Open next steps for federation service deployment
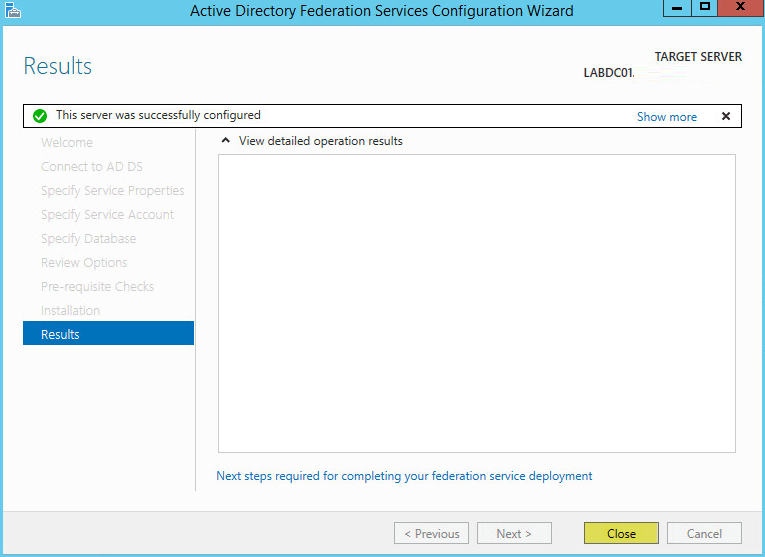This screenshot has height=557, width=765. tap(404, 476)
